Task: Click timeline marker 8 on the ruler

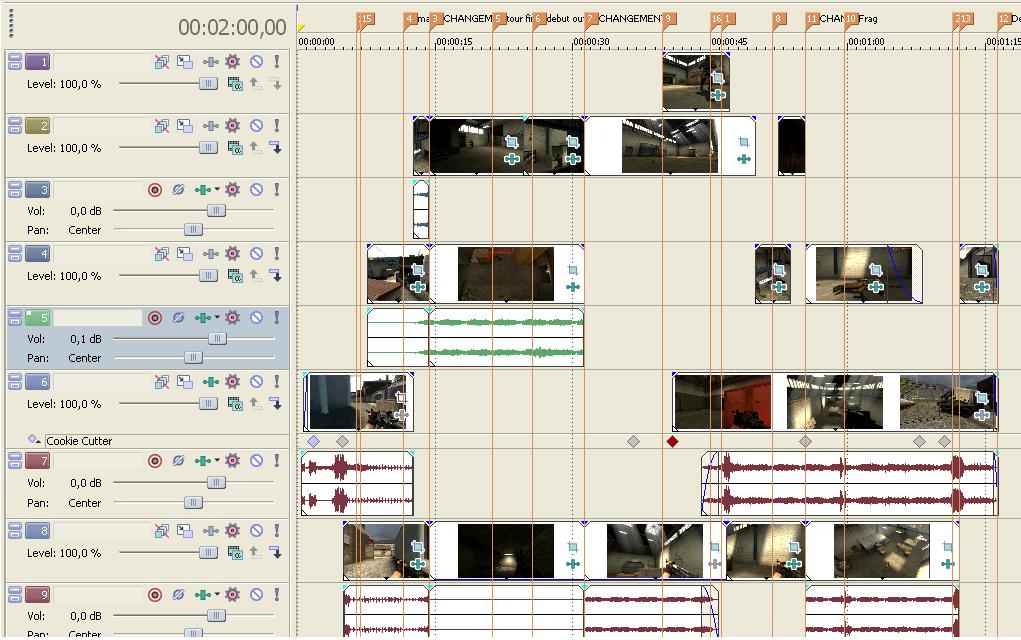Action: (778, 19)
